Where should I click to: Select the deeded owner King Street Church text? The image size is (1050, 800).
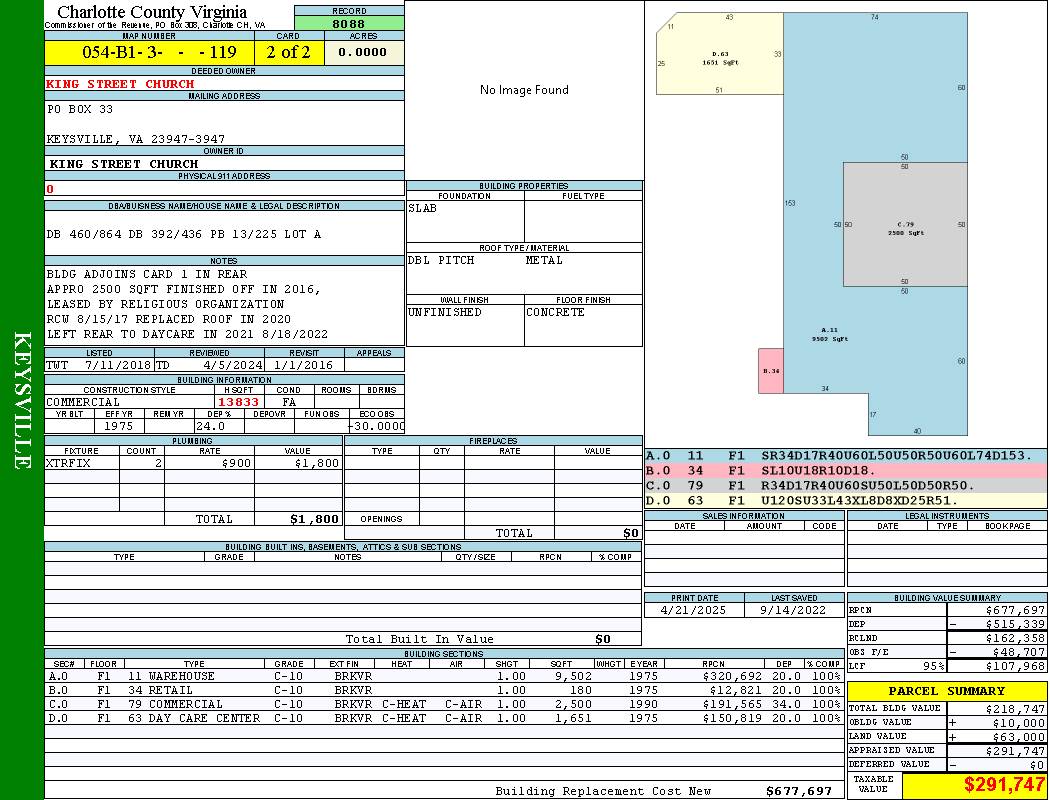point(120,84)
